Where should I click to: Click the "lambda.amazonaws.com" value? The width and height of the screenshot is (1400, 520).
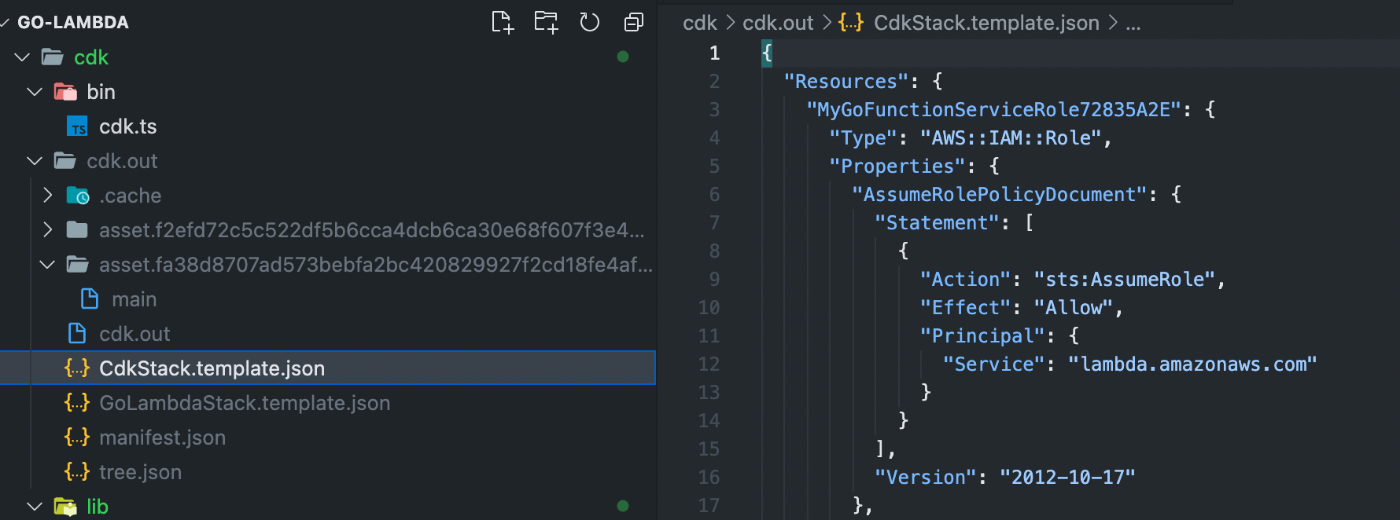(1193, 364)
